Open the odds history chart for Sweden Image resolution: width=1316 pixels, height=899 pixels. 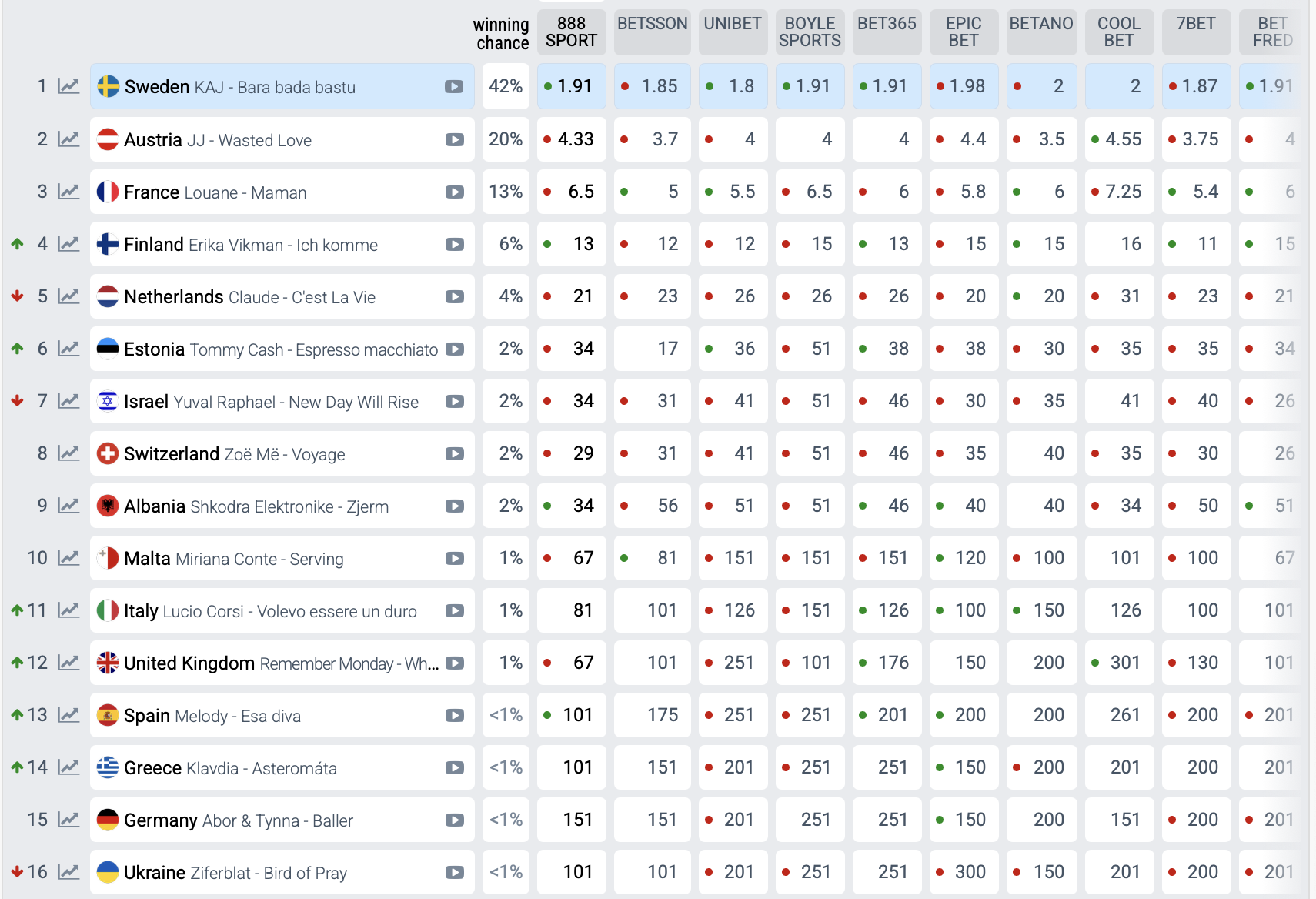coord(69,86)
